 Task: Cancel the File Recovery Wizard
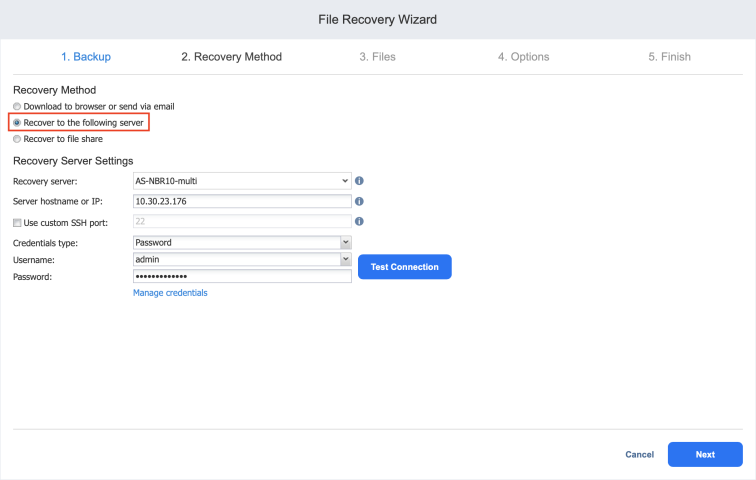point(639,454)
